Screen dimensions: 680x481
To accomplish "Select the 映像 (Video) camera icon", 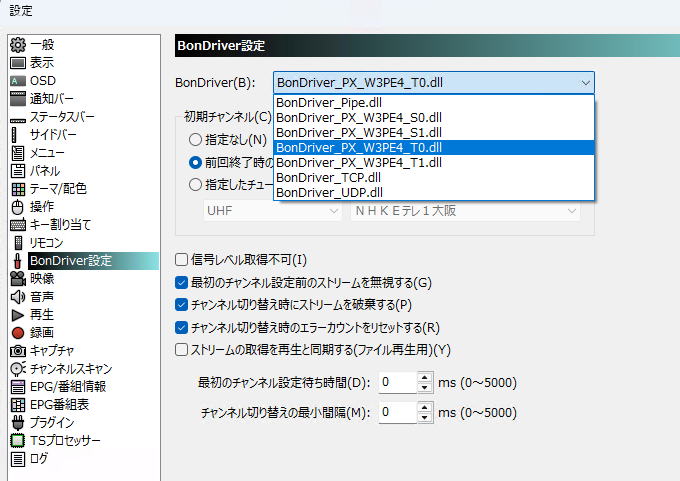I will [17, 278].
